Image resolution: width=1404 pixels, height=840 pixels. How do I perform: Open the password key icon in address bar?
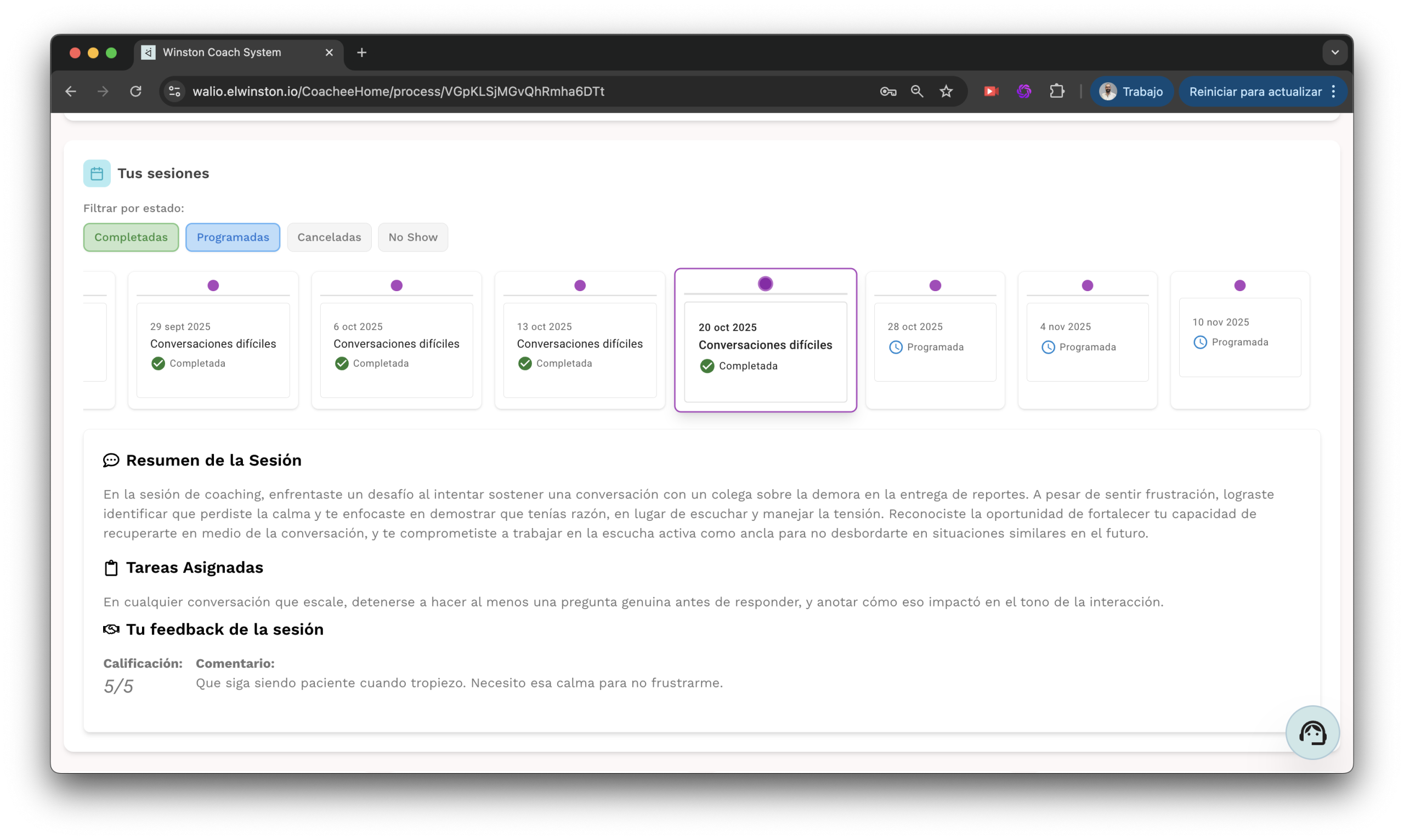[x=888, y=92]
